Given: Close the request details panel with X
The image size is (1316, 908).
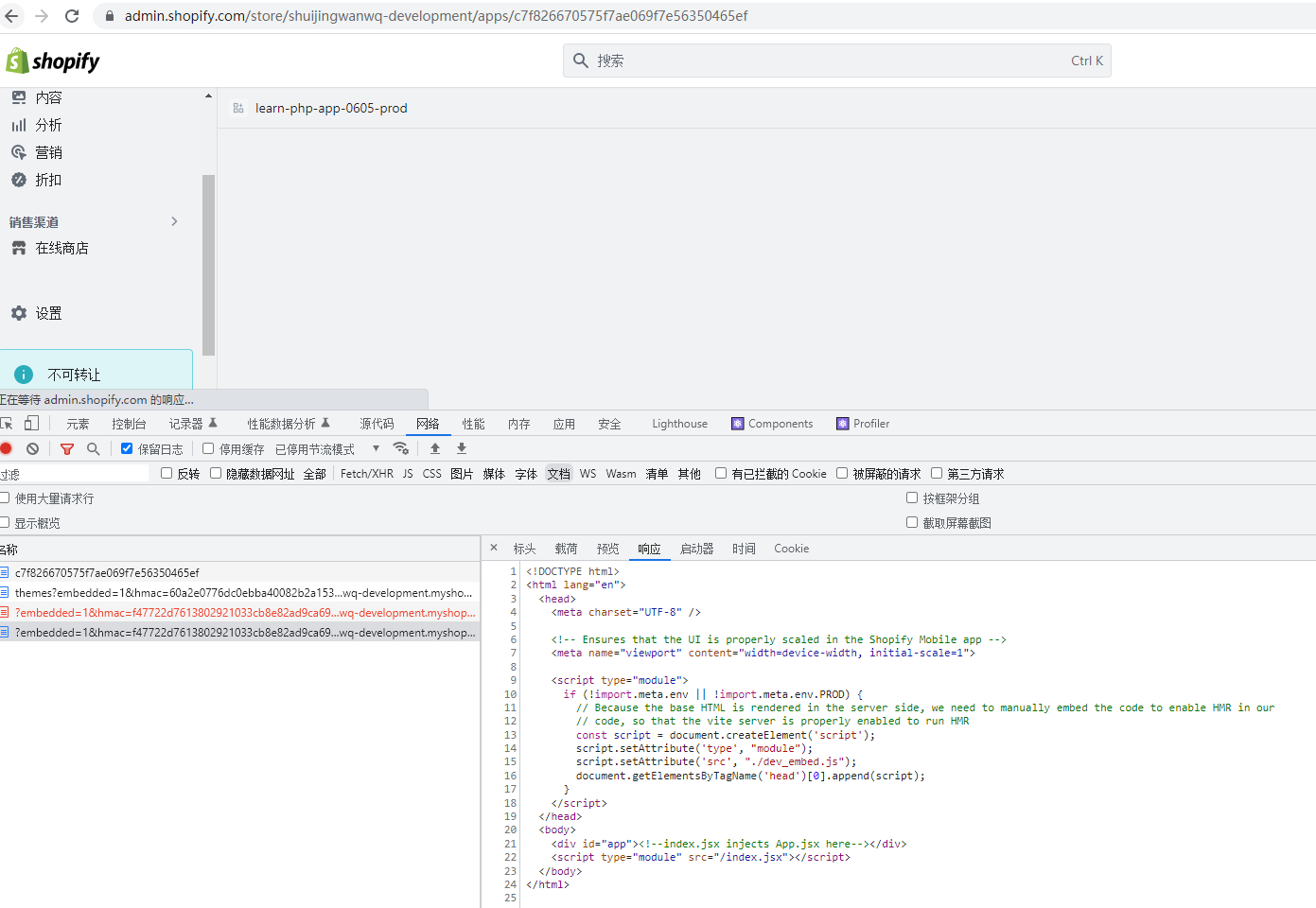Looking at the screenshot, I should 494,548.
